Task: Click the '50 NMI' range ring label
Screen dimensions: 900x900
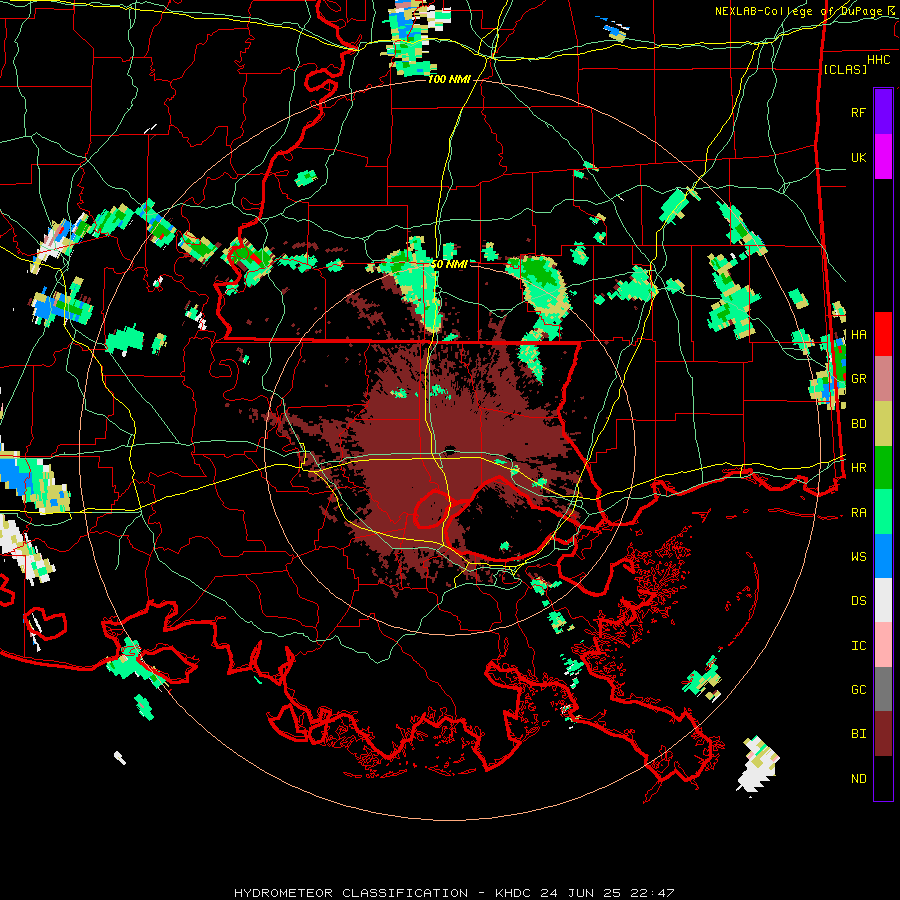Action: [x=449, y=264]
